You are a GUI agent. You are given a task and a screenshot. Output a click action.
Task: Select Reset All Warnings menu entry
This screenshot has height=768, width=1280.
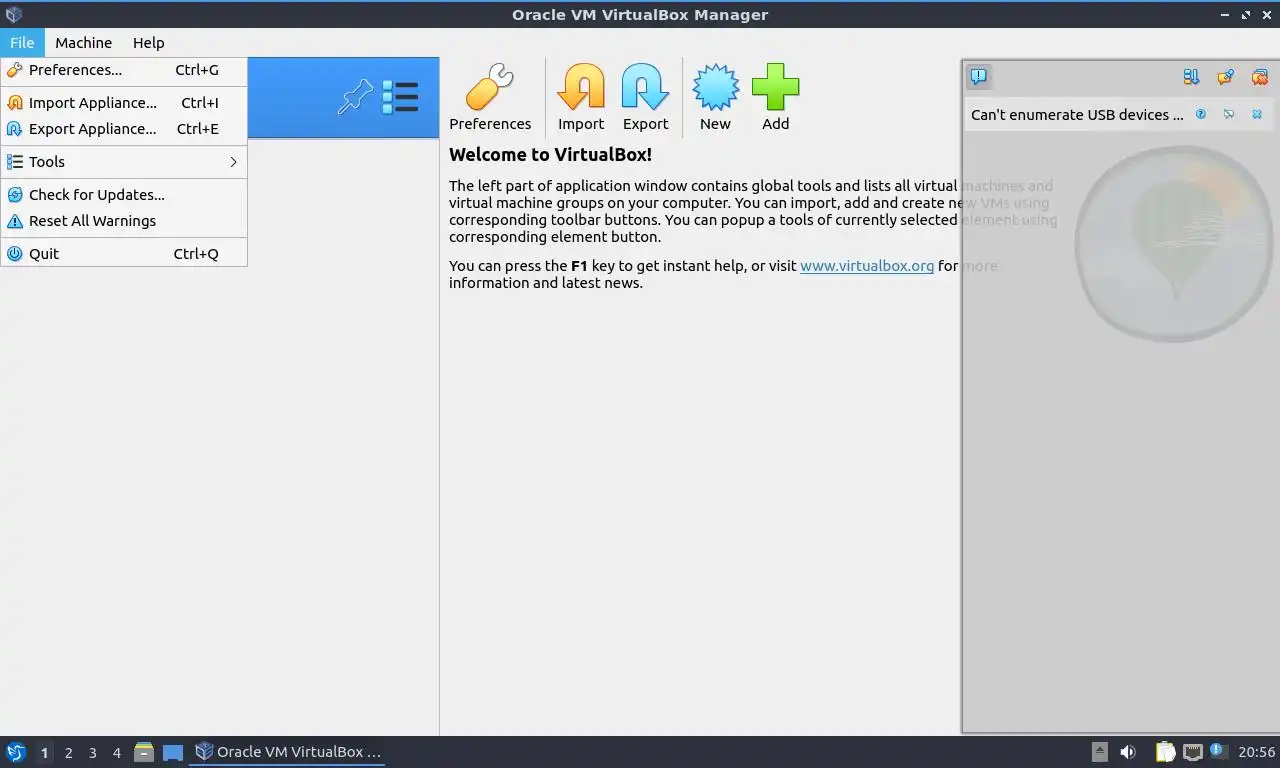124,220
